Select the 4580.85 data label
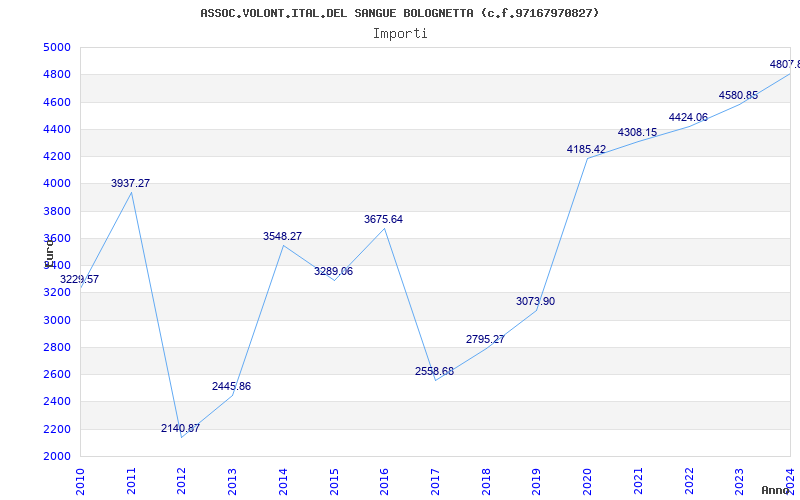800x500 pixels. pyautogui.click(x=739, y=95)
